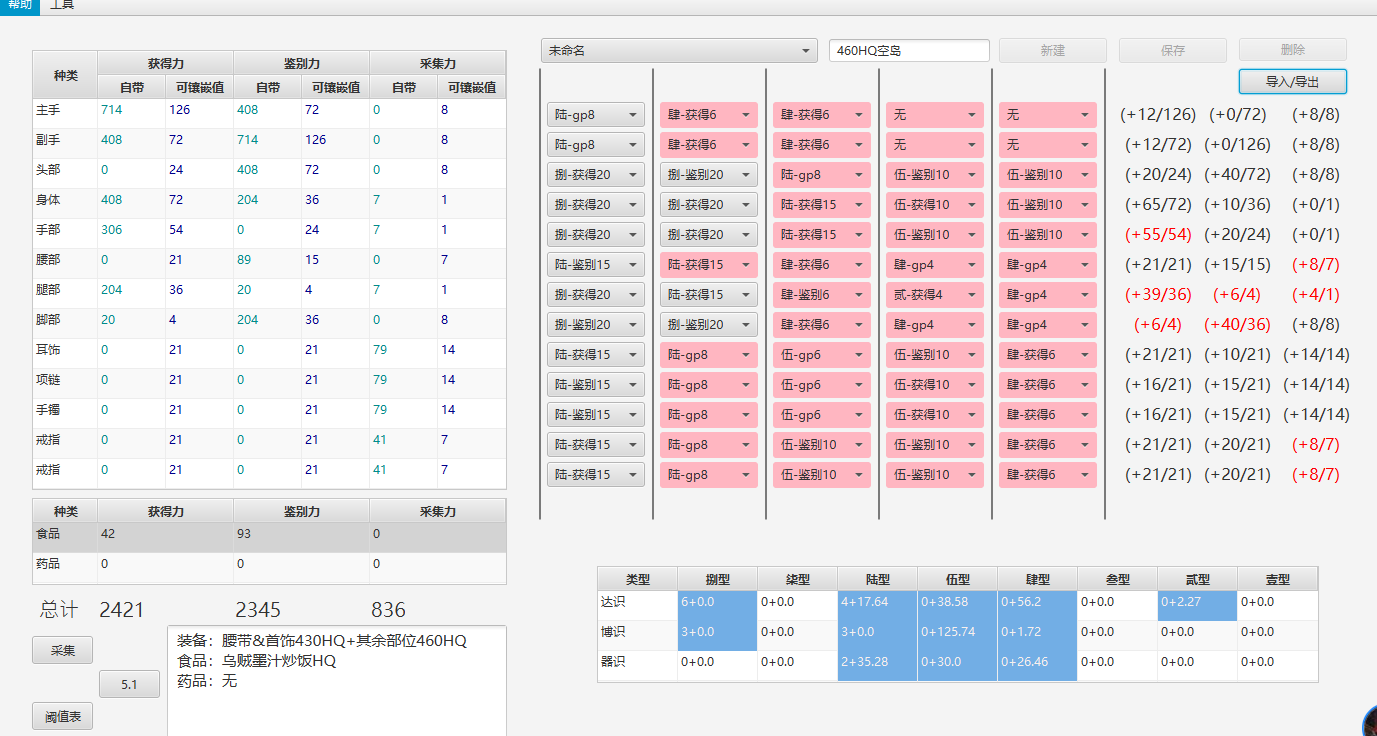Click the 4+17.64 cell in materia table
1377x736 pixels.
pyautogui.click(x=877, y=603)
